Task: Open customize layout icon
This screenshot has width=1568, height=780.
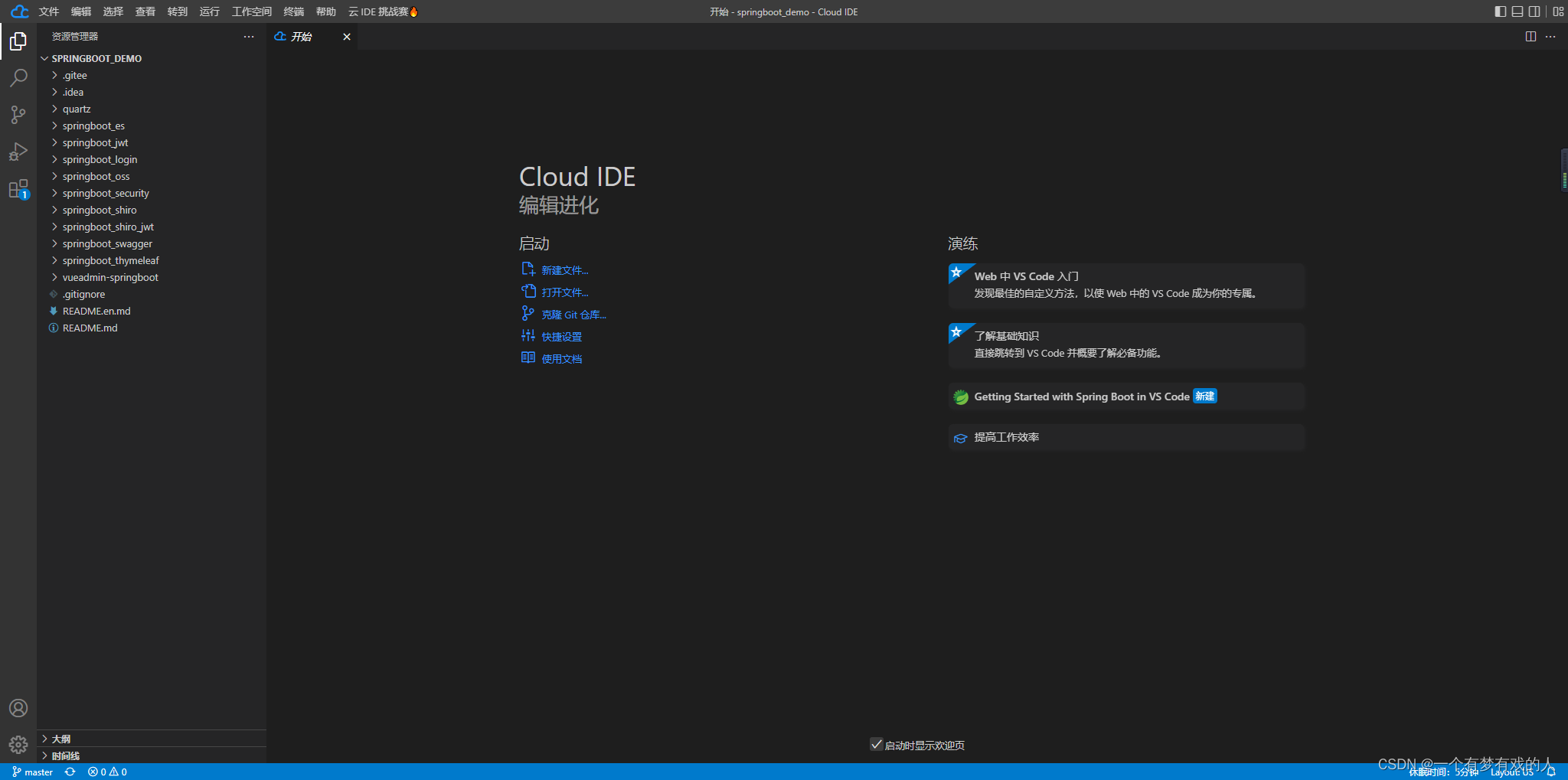Action: (1558, 11)
